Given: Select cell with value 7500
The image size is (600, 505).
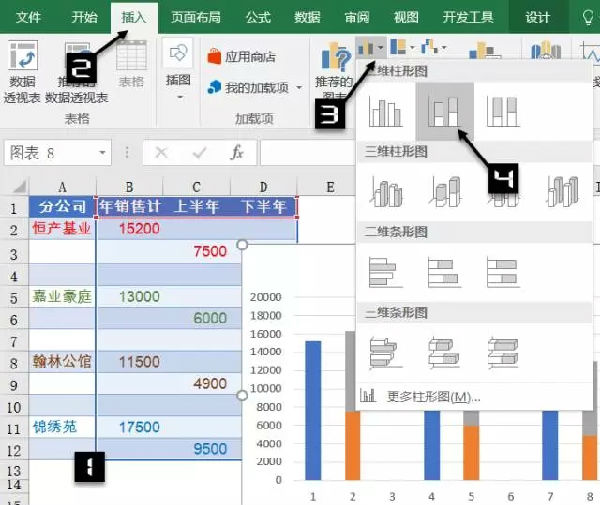Looking at the screenshot, I should point(197,252).
